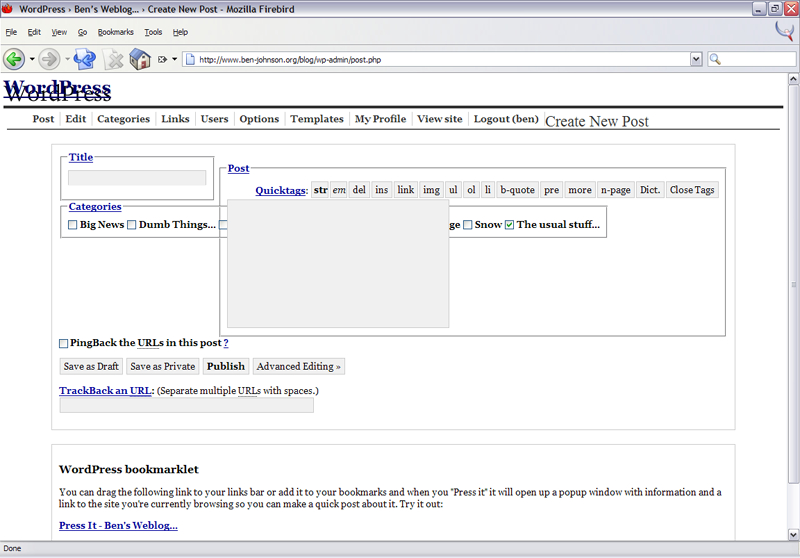The width and height of the screenshot is (800, 558).
Task: Open Advanced Editing »
Action: pyautogui.click(x=298, y=366)
